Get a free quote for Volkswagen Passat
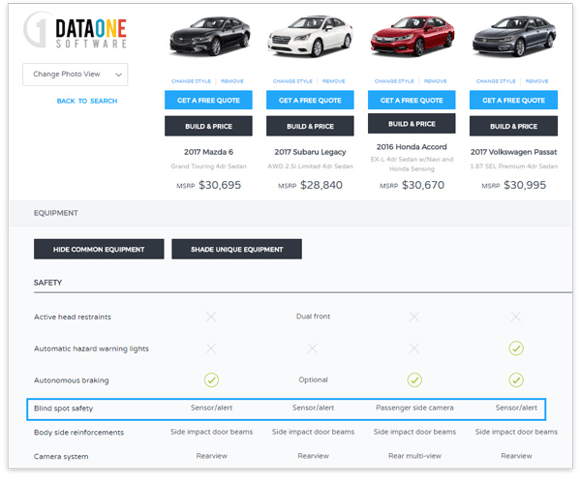 [x=514, y=100]
